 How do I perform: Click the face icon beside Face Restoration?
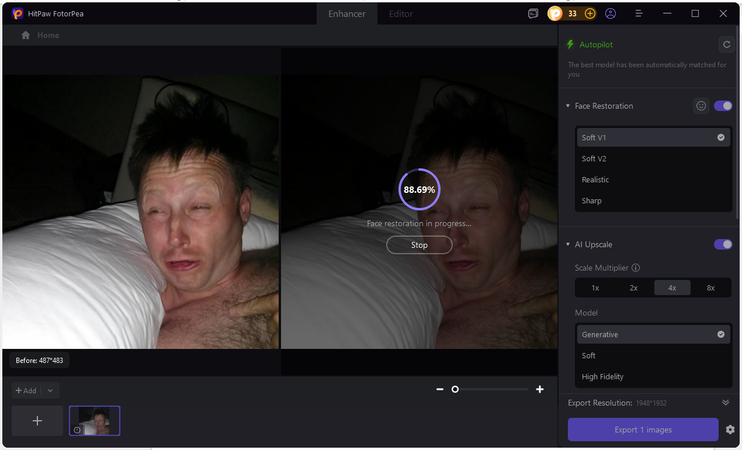701,106
